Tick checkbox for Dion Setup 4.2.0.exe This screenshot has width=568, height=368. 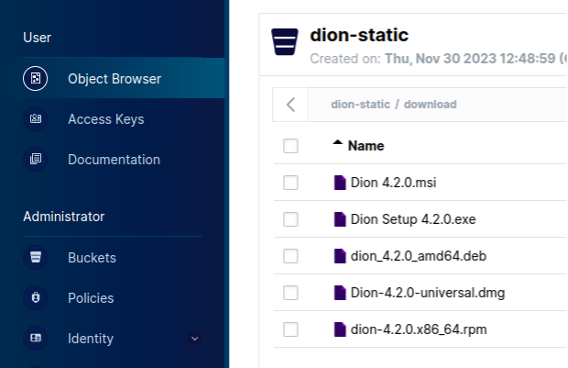[291, 219]
